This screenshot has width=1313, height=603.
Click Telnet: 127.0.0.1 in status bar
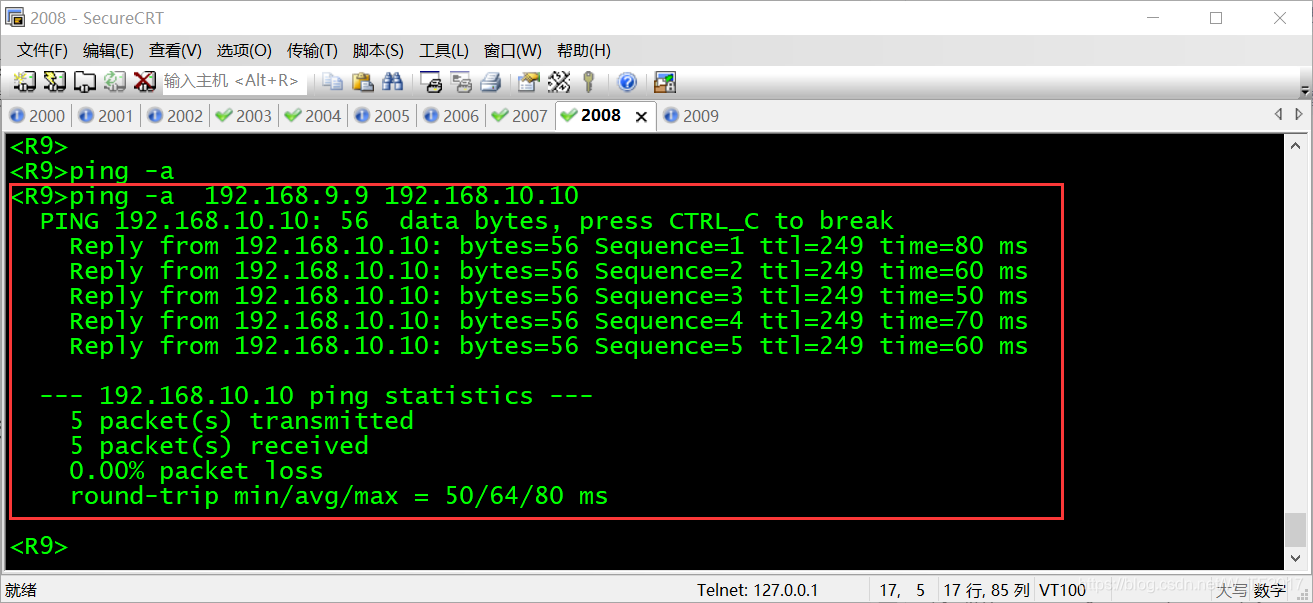tap(757, 590)
